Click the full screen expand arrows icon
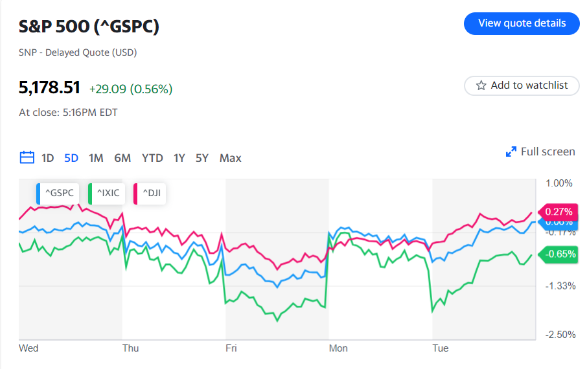 tap(511, 152)
